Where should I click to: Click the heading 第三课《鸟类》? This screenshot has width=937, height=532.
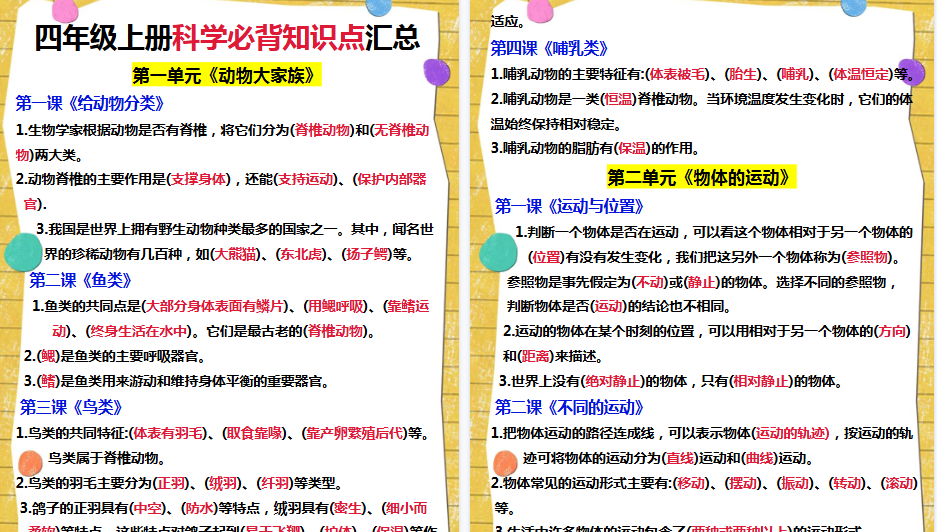[x=71, y=407]
